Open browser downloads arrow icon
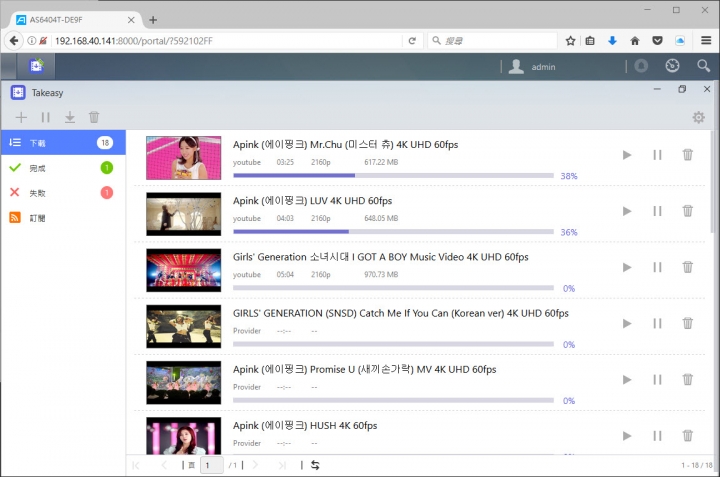The image size is (720, 477). pos(612,41)
